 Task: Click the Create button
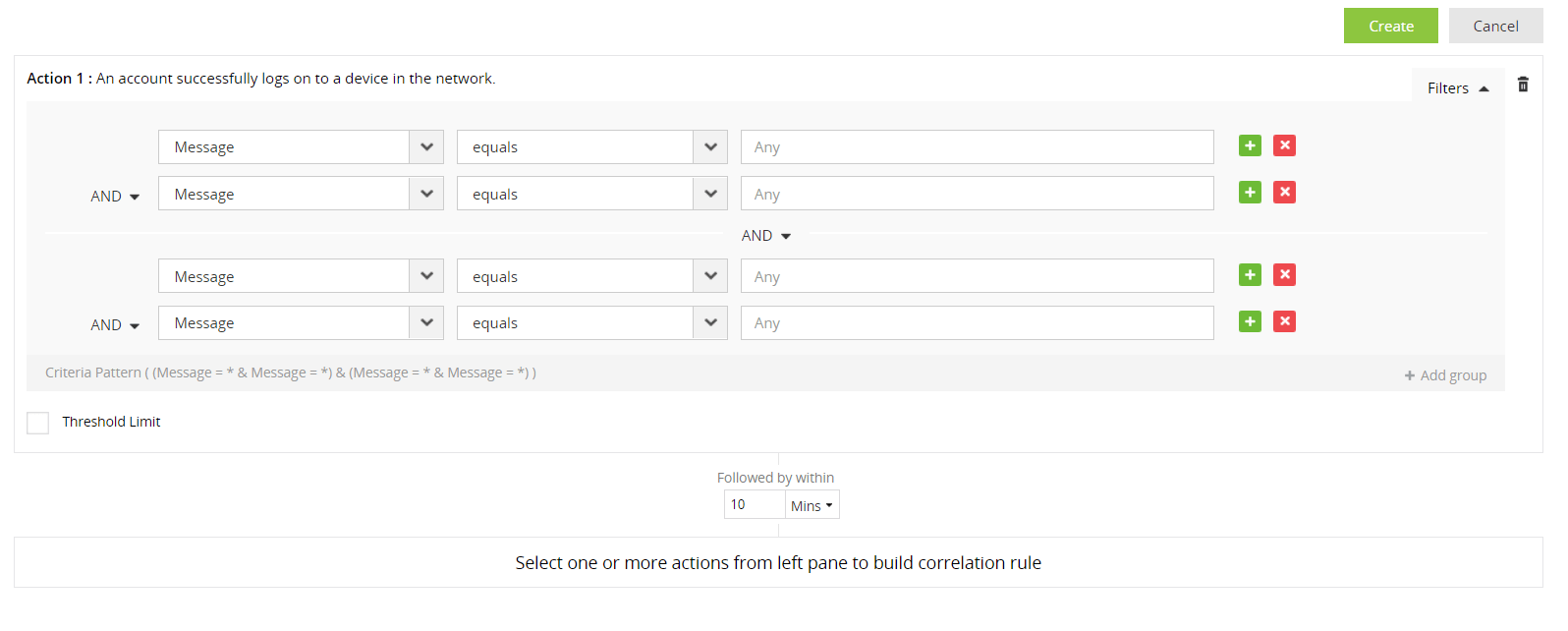coord(1390,27)
